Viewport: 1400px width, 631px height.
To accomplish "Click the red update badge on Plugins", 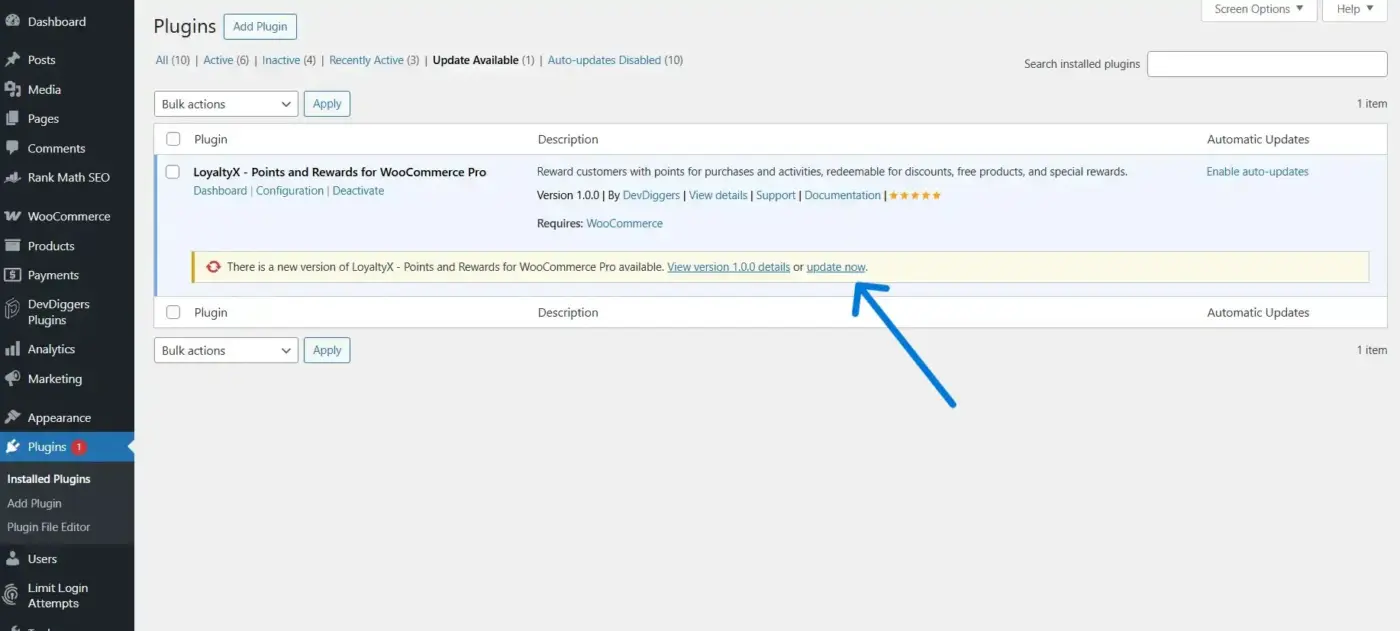I will 79,447.
